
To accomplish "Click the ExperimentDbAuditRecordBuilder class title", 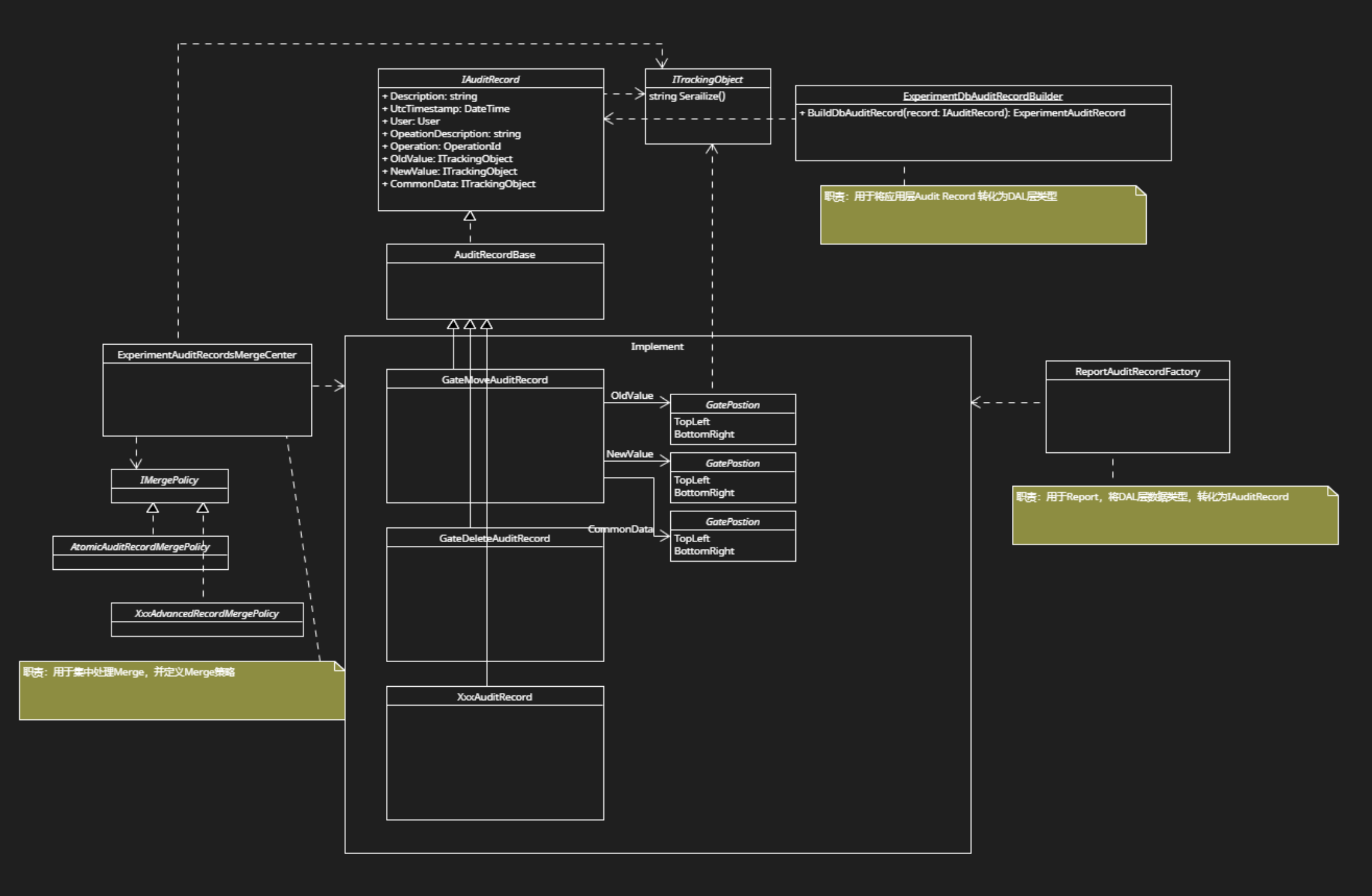I will click(x=983, y=96).
